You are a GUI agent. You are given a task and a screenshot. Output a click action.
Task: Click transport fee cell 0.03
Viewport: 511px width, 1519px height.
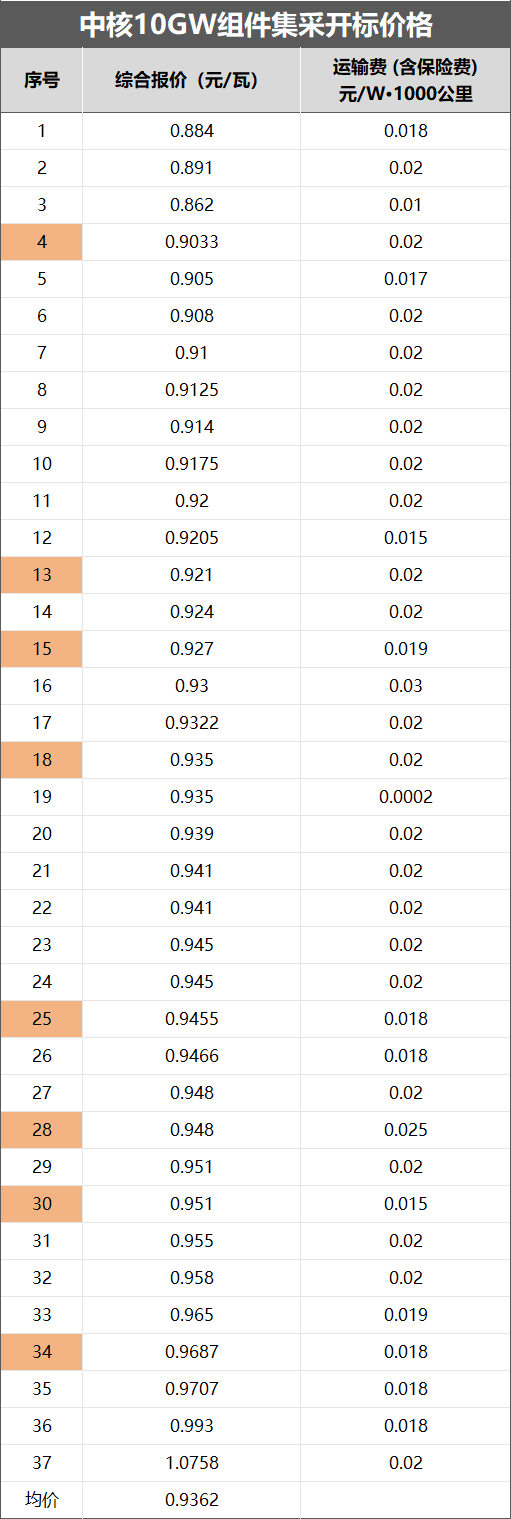pyautogui.click(x=405, y=686)
